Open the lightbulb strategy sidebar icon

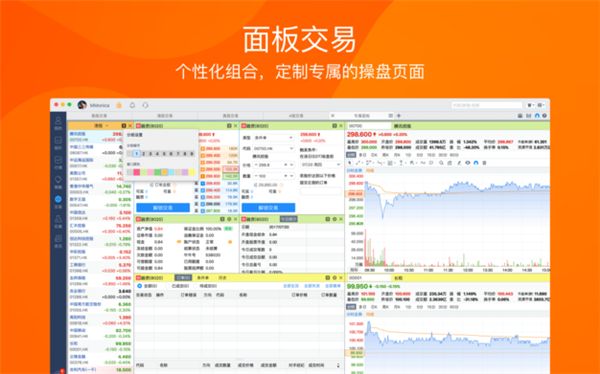point(58,182)
